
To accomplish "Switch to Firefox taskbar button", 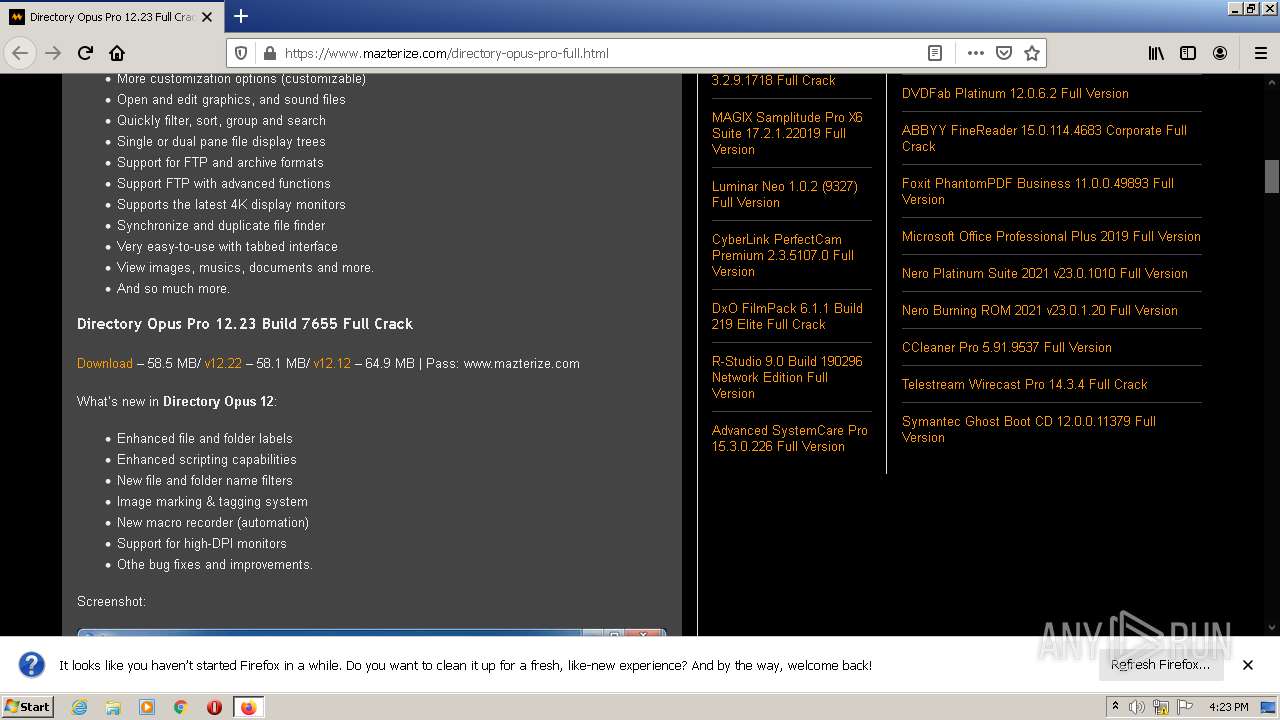I will (248, 707).
